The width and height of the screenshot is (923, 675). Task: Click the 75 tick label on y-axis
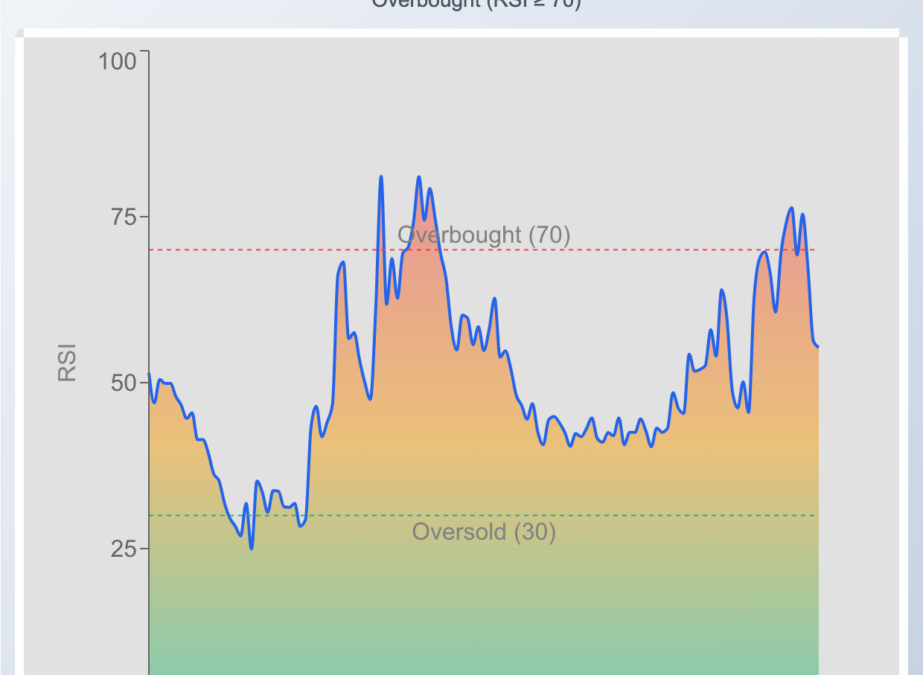point(122,217)
